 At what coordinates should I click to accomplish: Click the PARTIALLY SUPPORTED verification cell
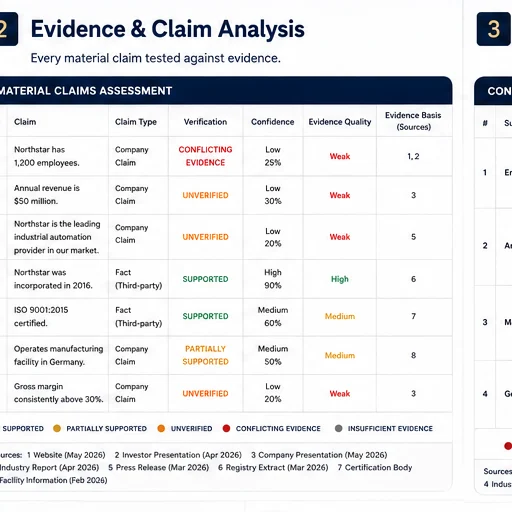pos(205,355)
